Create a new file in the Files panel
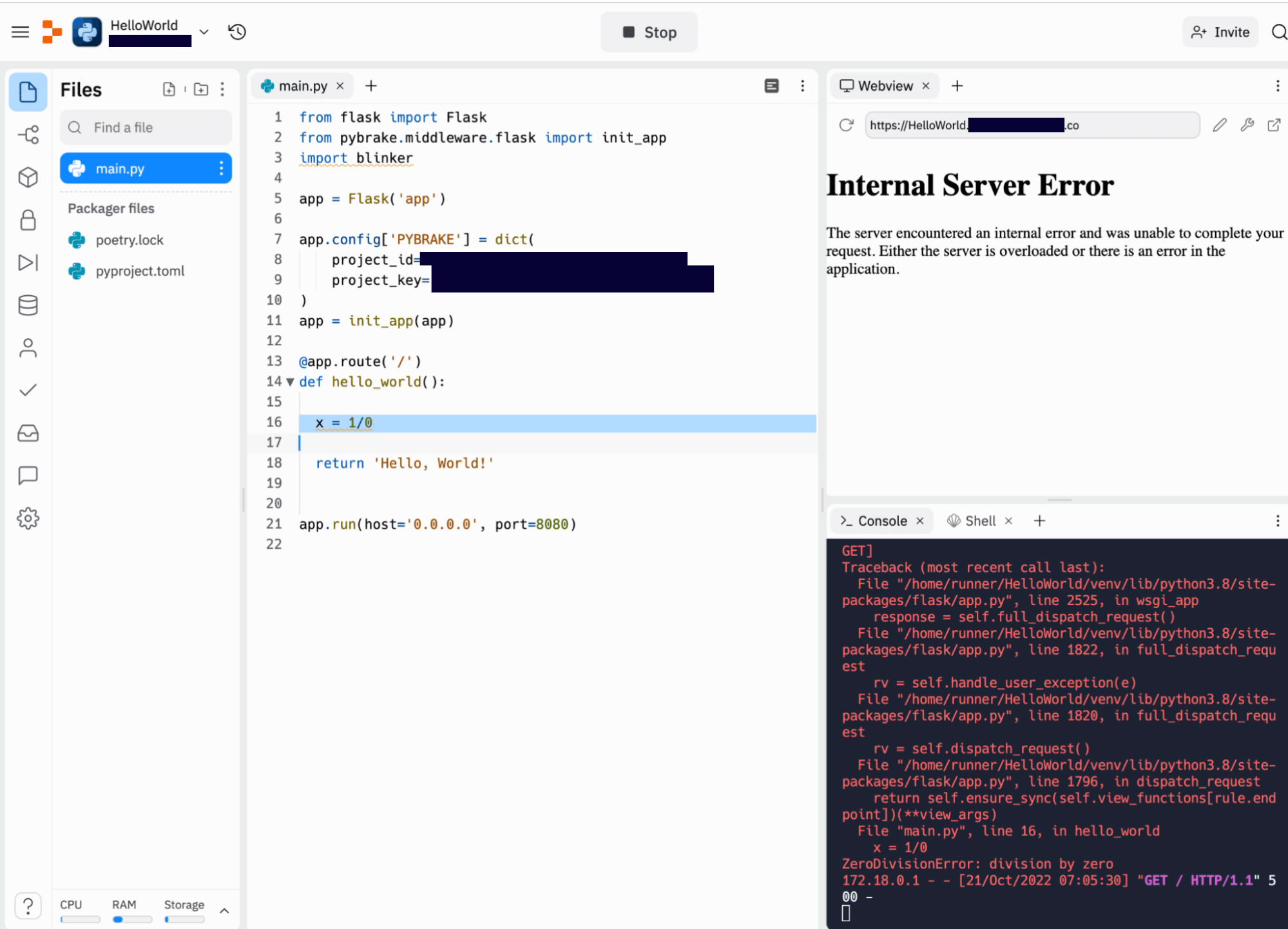1288x929 pixels. [x=169, y=89]
